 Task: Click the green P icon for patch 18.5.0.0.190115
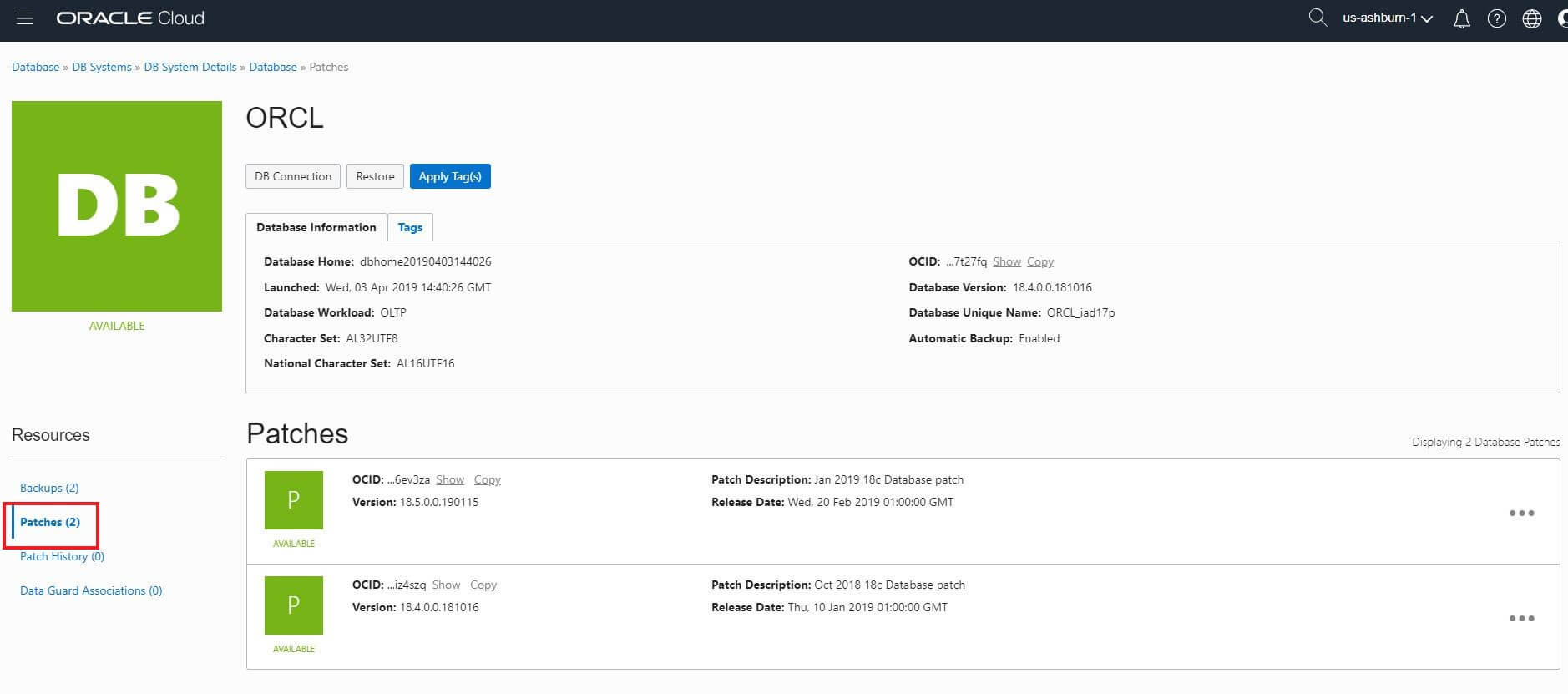(x=294, y=500)
